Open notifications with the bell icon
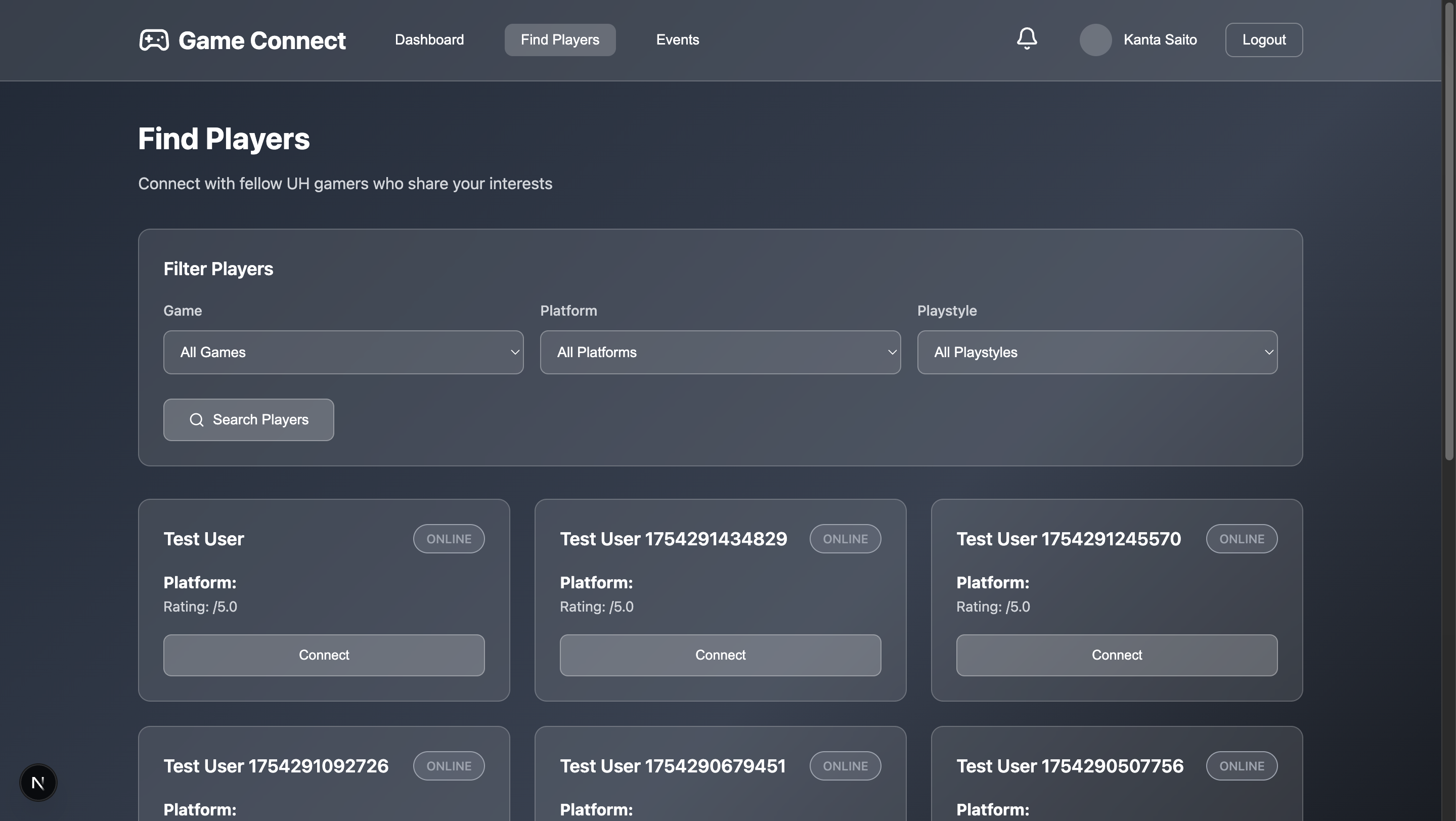This screenshot has height=821, width=1456. click(x=1027, y=39)
